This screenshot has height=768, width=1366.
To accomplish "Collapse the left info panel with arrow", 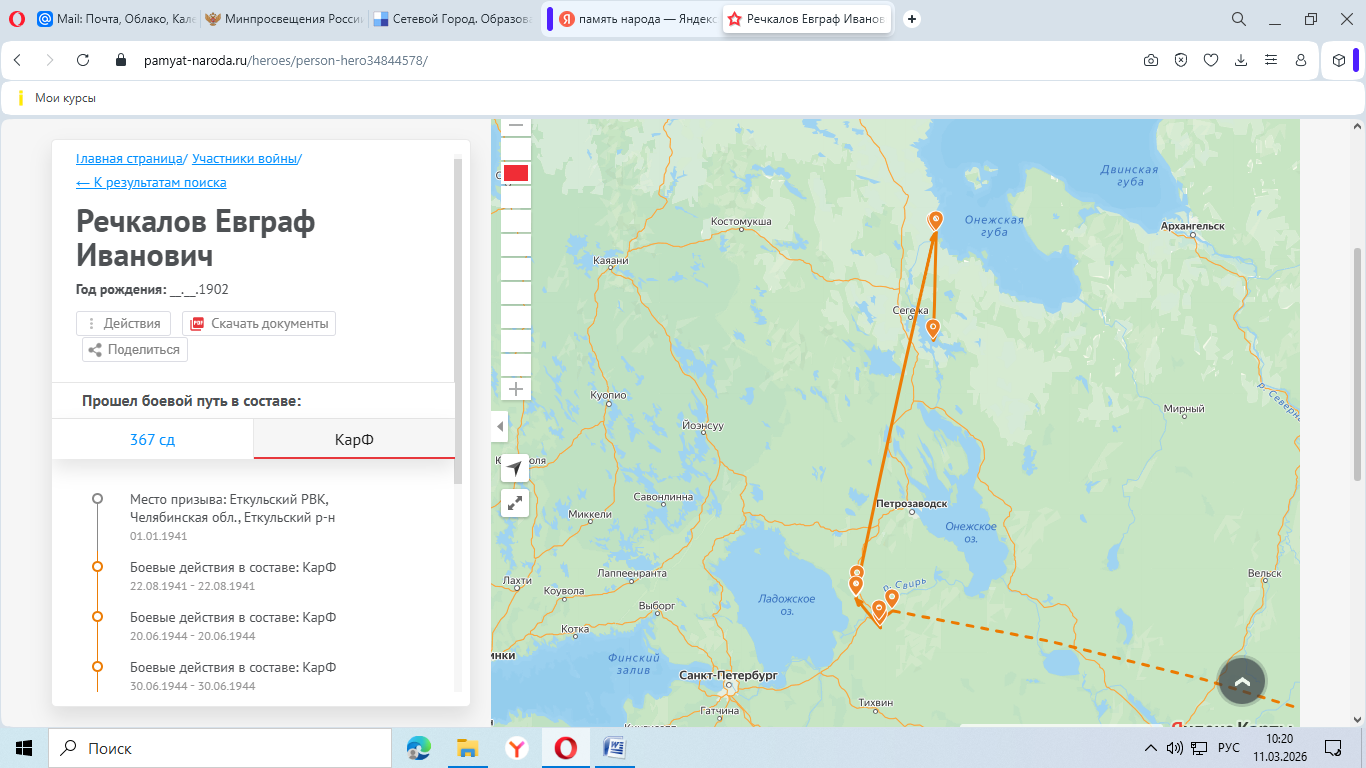I will click(x=500, y=427).
